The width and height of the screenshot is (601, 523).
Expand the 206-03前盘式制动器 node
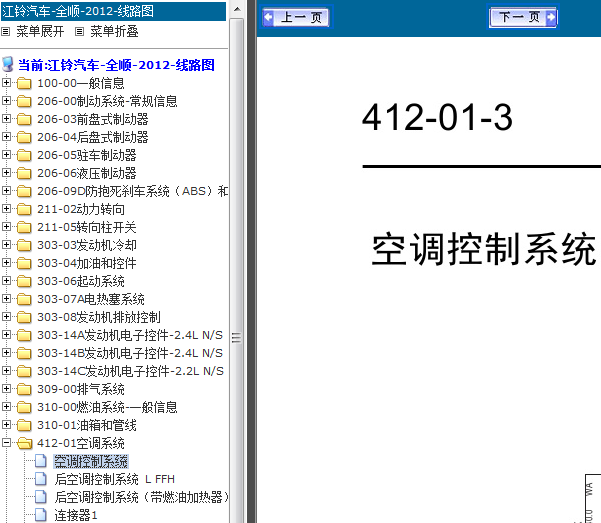tap(6, 118)
